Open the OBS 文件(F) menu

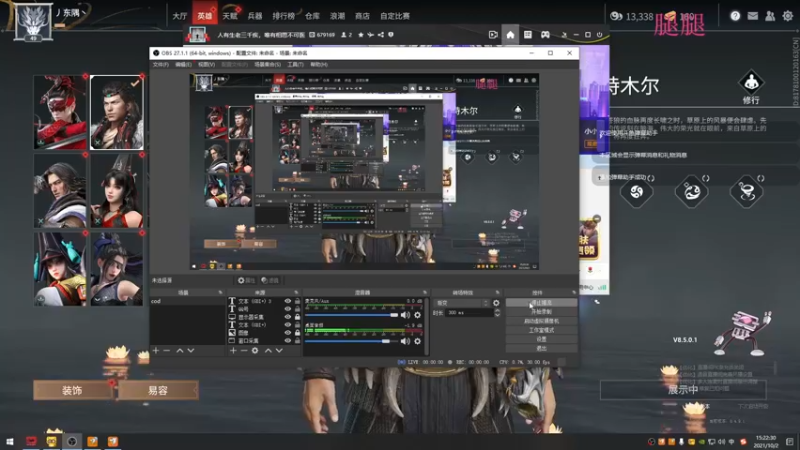[x=160, y=65]
